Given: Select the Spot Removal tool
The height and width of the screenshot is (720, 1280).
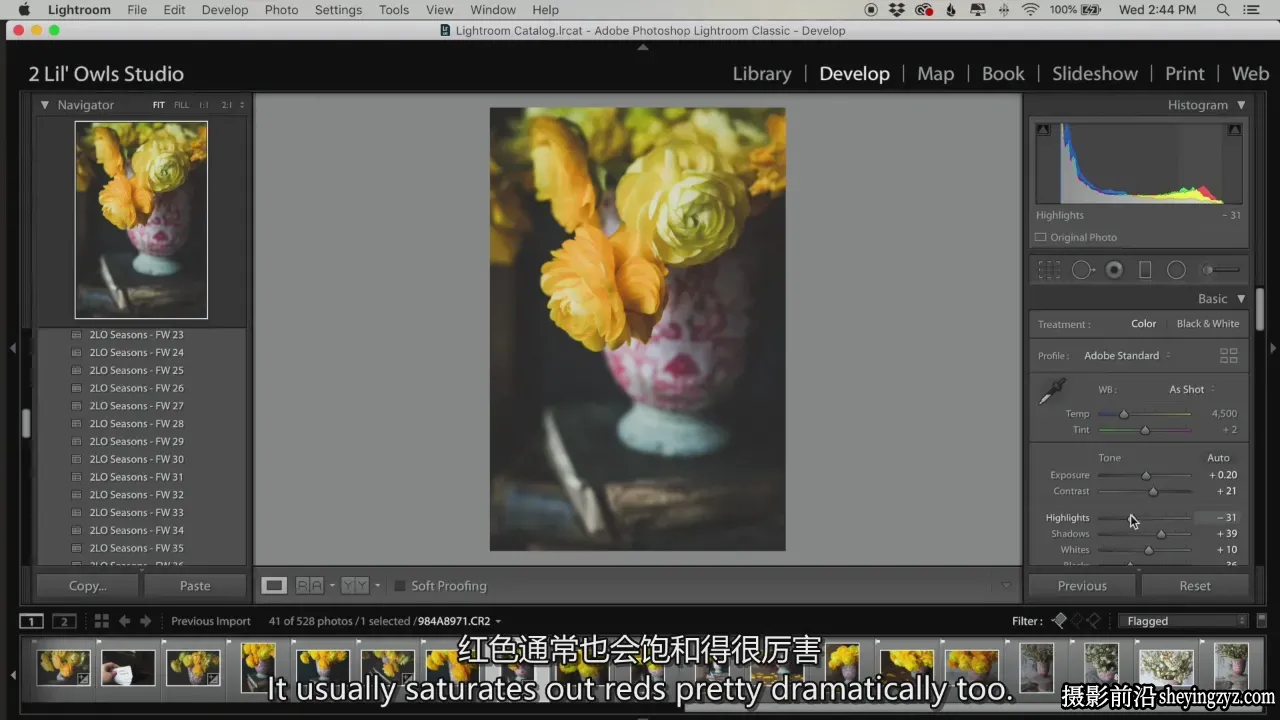Looking at the screenshot, I should [x=1082, y=270].
